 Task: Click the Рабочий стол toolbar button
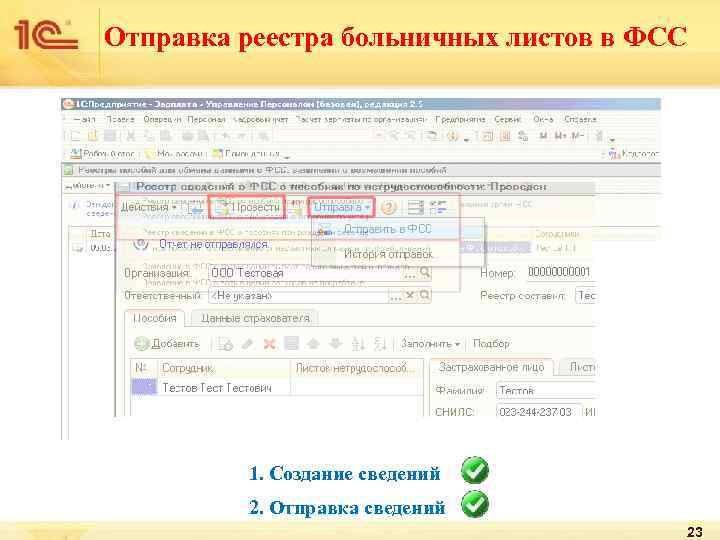click(x=102, y=153)
